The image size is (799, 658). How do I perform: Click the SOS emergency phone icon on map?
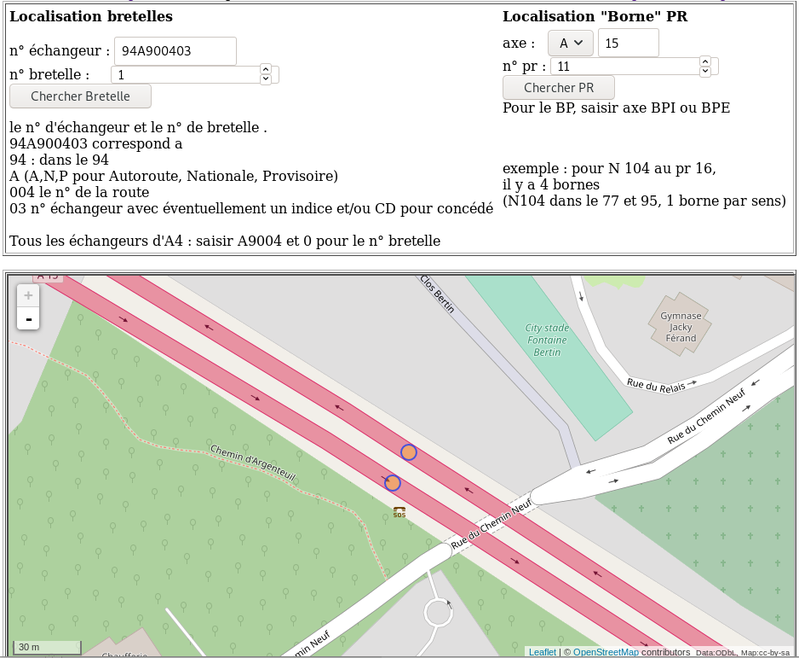coord(399,513)
